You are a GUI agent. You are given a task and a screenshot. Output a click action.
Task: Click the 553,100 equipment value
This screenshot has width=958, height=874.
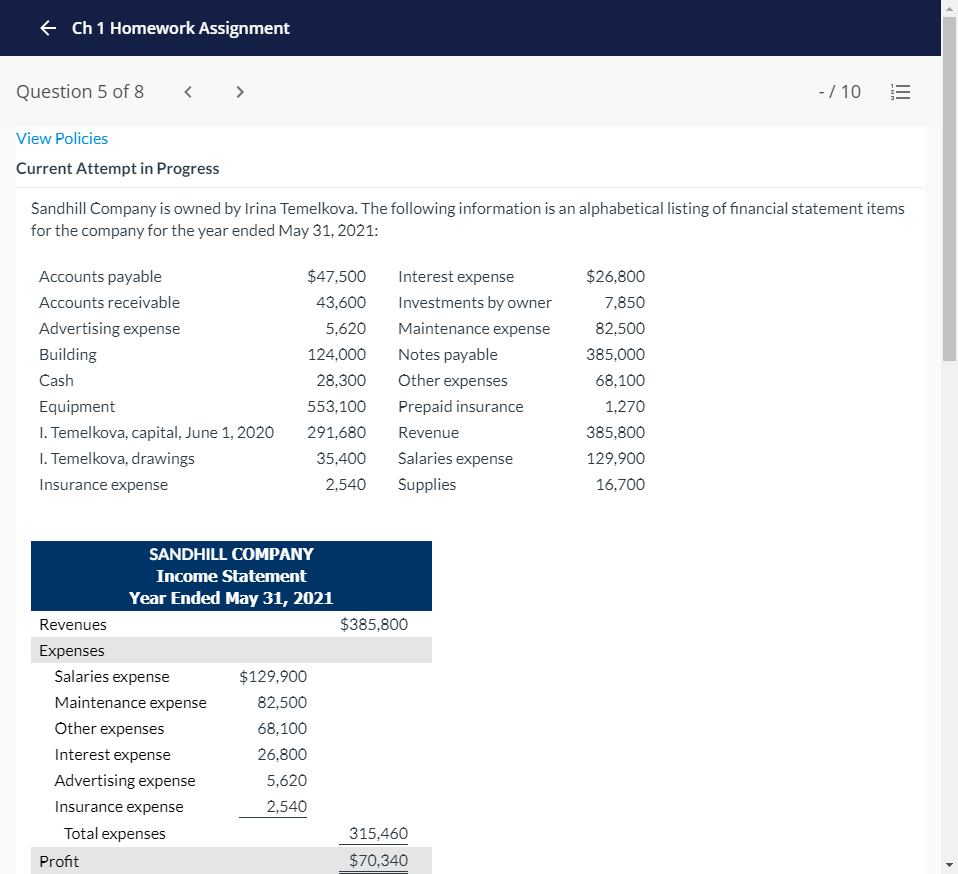(x=337, y=407)
